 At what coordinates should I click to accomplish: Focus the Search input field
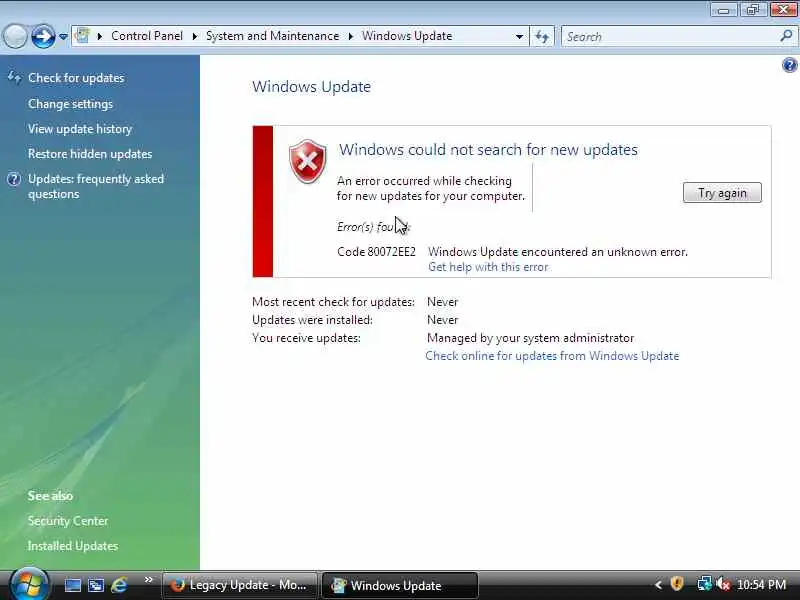pyautogui.click(x=671, y=37)
